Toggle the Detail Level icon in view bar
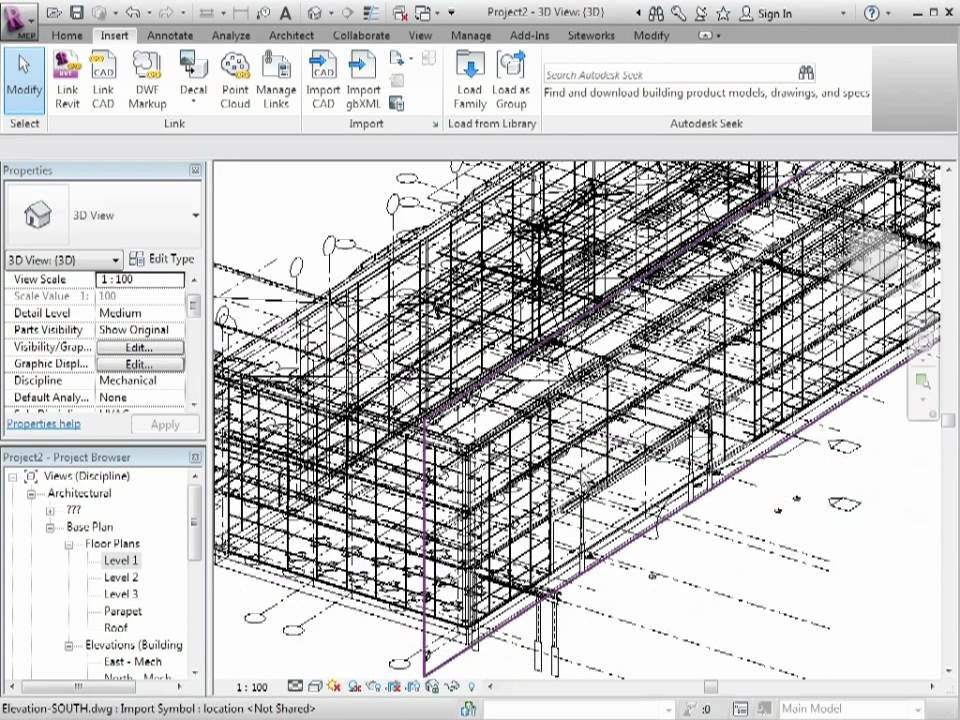This screenshot has width=960, height=720. point(295,686)
